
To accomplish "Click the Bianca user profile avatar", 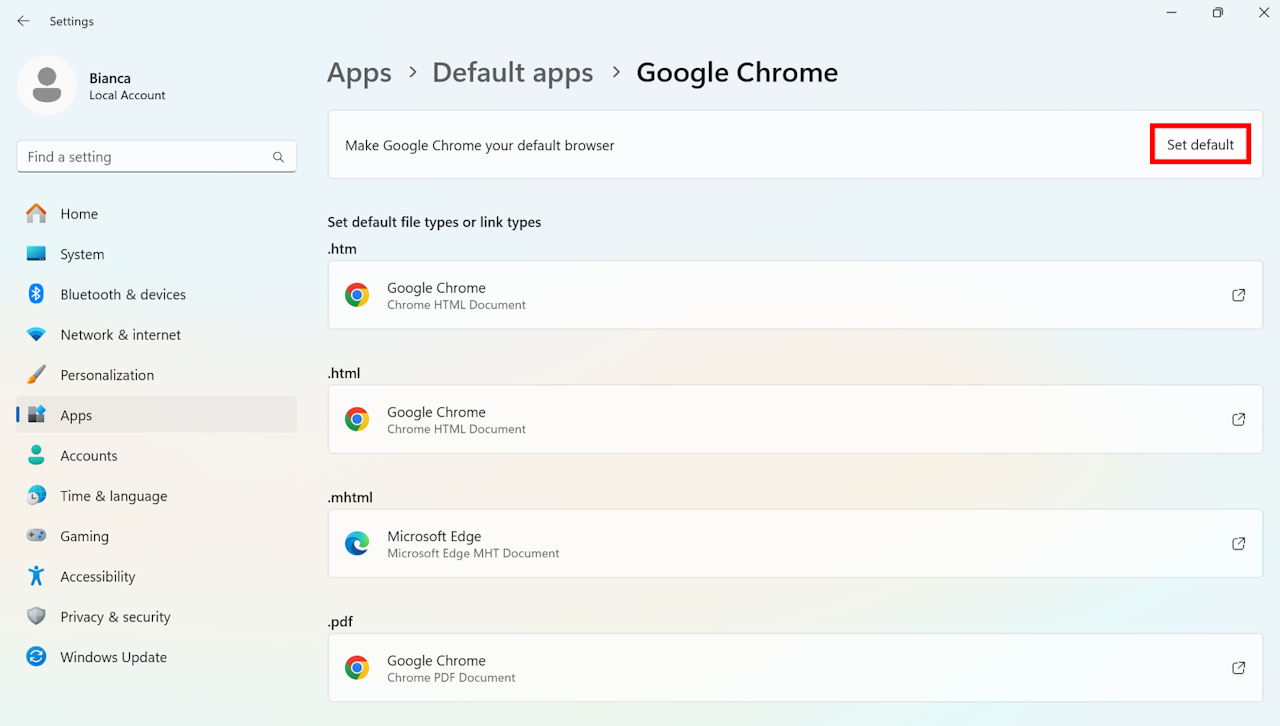I will pos(47,86).
